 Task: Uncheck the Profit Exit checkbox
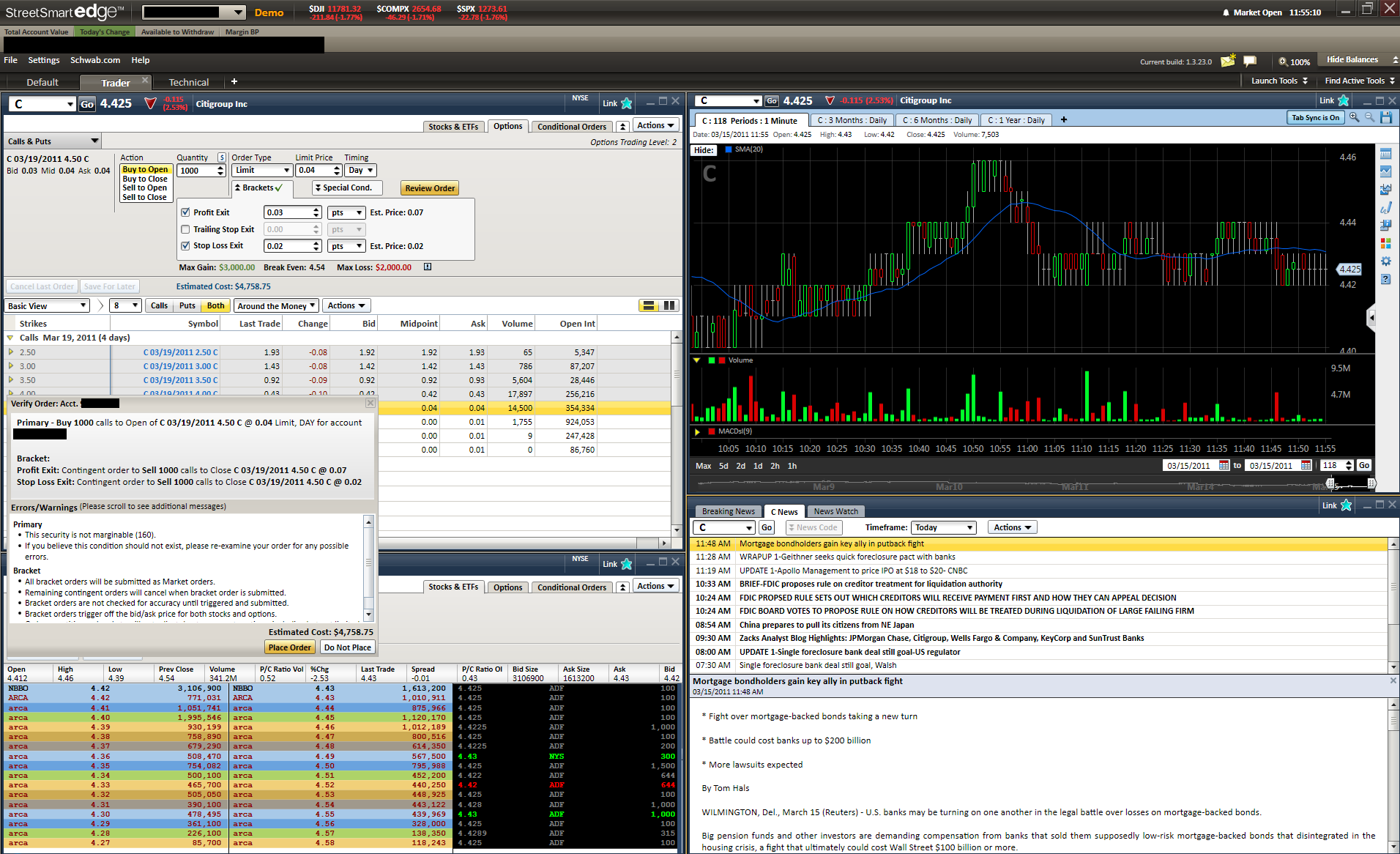[x=185, y=212]
